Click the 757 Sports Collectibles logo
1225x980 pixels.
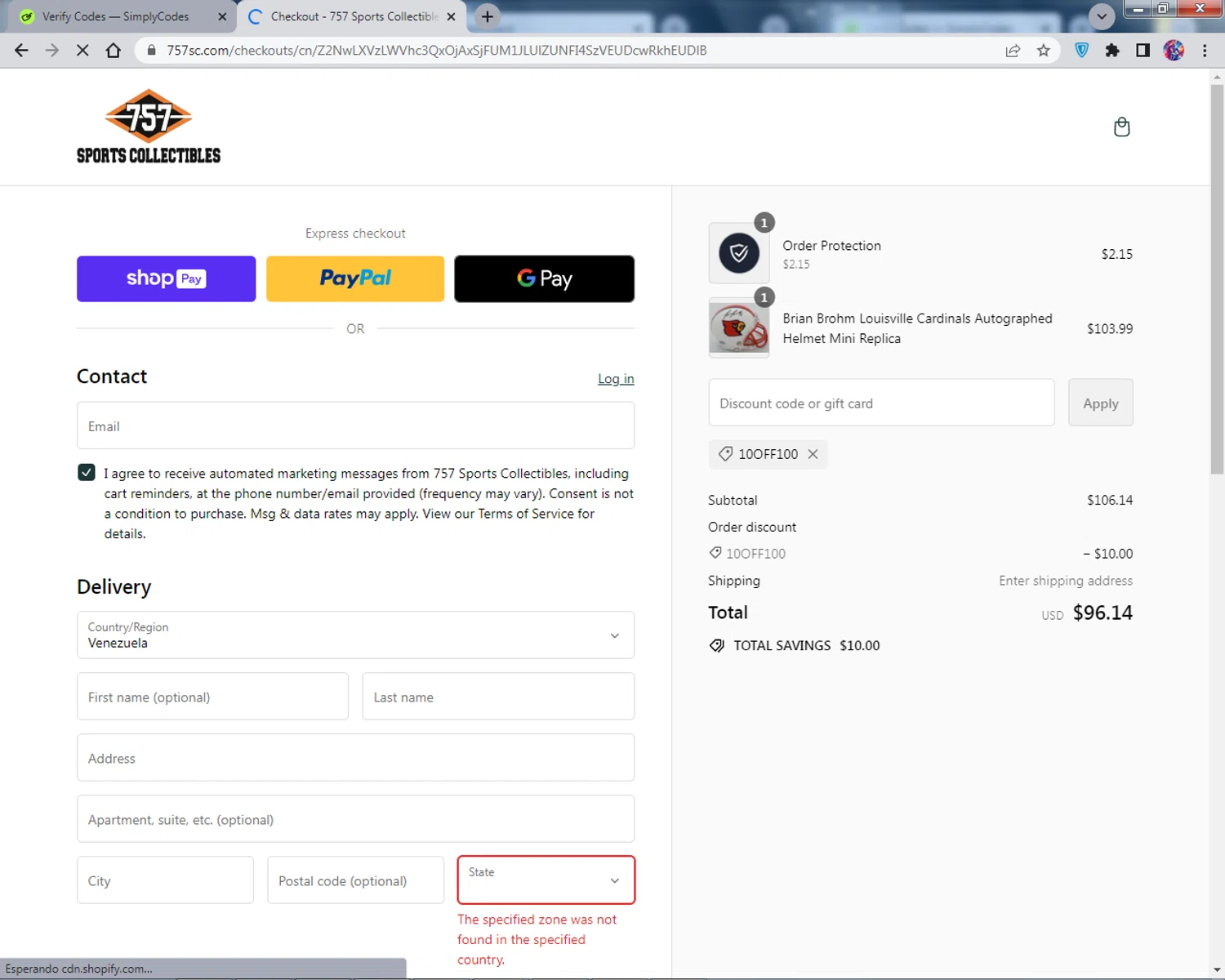[x=149, y=127]
